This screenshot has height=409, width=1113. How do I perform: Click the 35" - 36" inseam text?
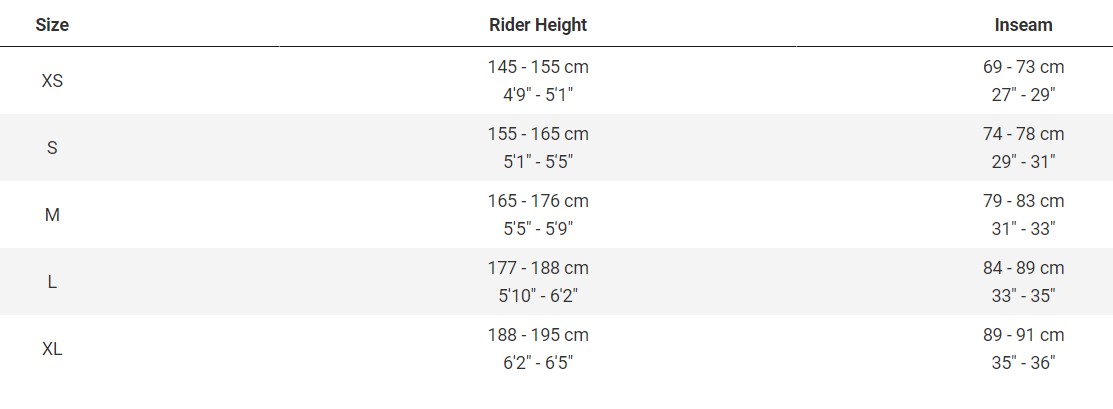click(1023, 362)
